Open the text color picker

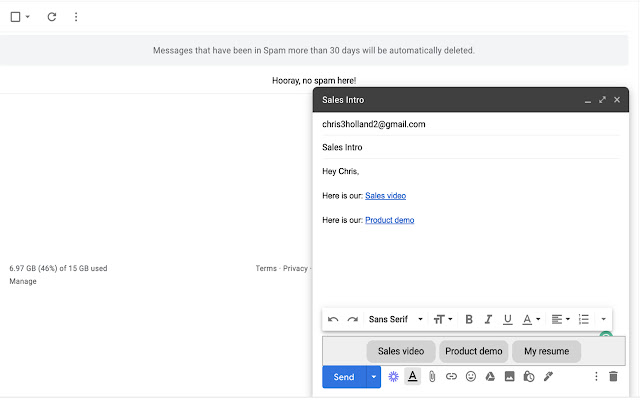[x=531, y=319]
